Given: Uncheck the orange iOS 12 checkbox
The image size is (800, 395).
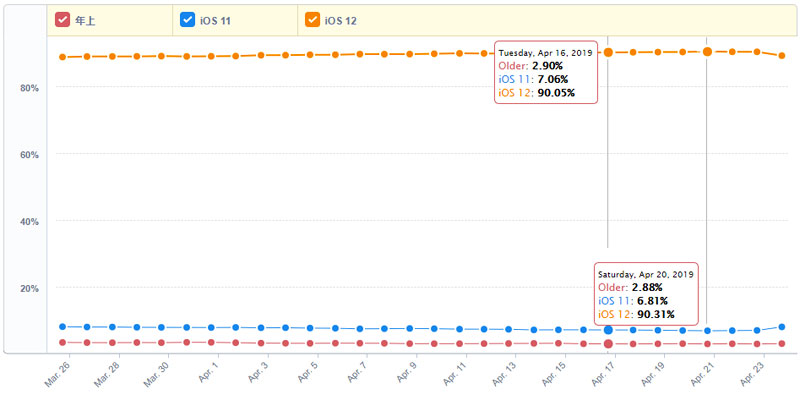Looking at the screenshot, I should tap(312, 20).
